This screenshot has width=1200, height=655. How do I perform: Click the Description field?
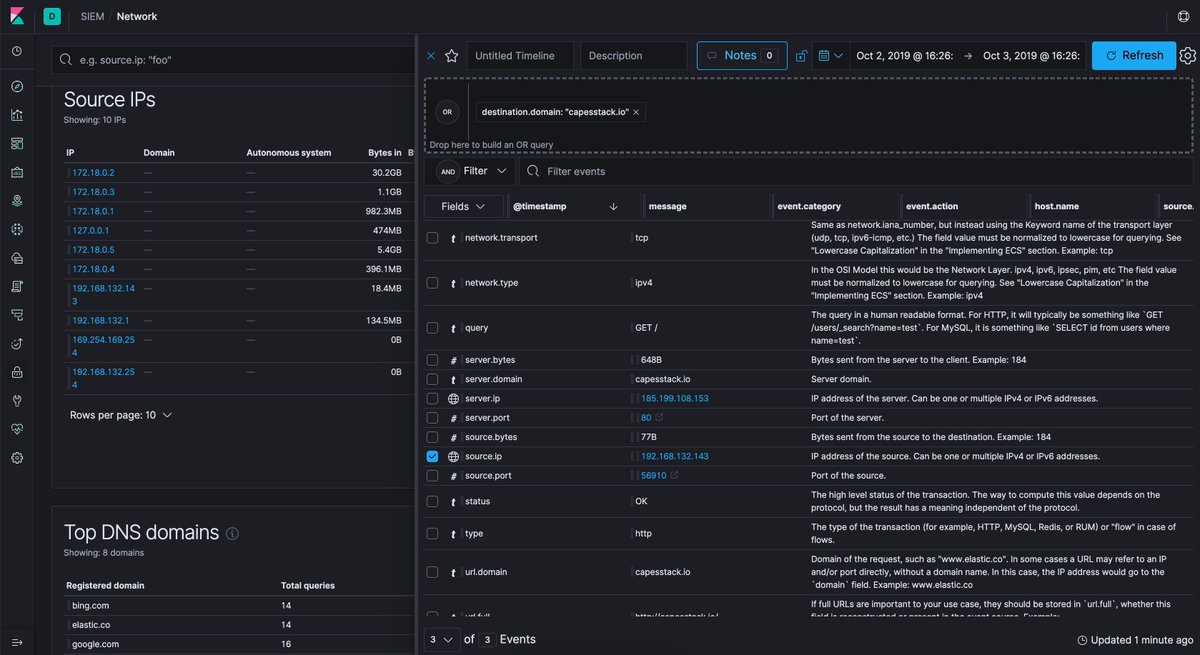coord(634,56)
